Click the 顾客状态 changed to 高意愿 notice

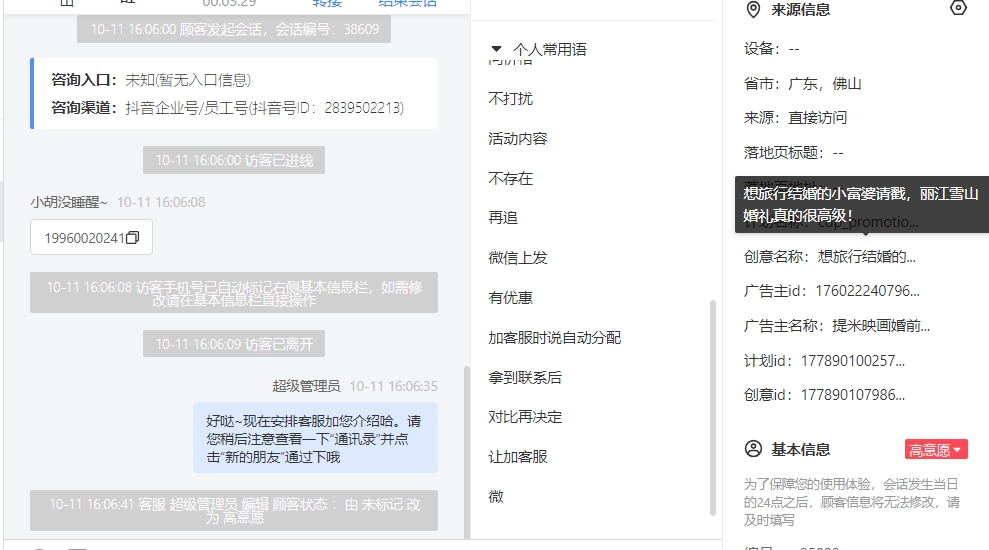coord(234,510)
